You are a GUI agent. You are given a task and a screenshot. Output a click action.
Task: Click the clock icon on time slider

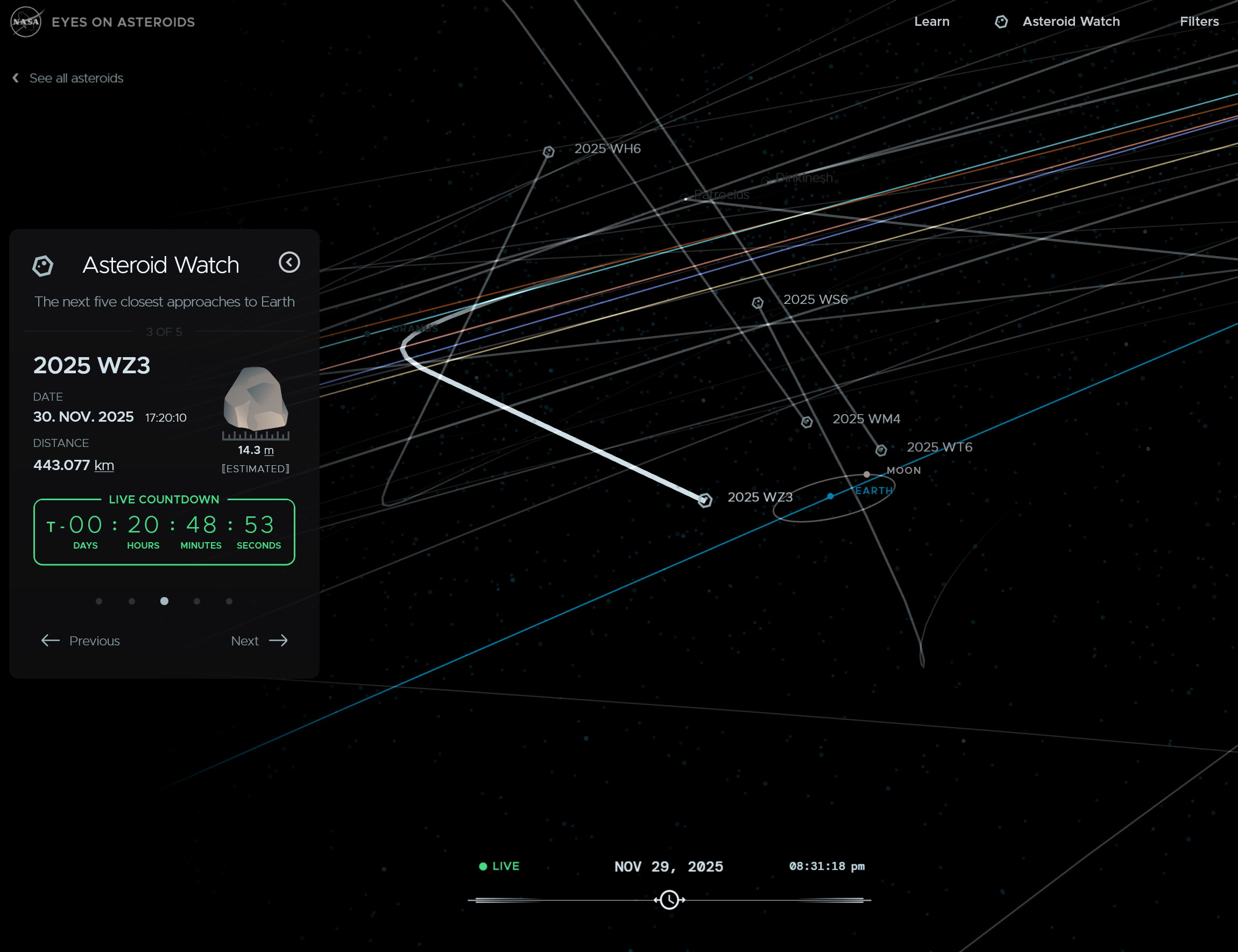point(669,899)
